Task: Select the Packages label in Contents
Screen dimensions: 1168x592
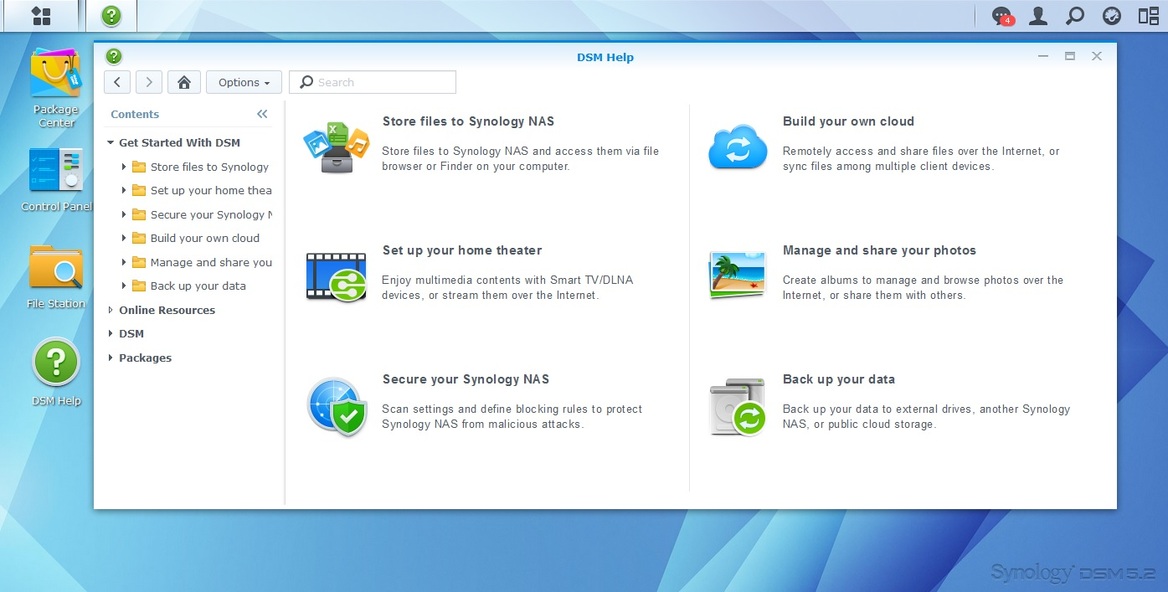Action: [x=145, y=357]
